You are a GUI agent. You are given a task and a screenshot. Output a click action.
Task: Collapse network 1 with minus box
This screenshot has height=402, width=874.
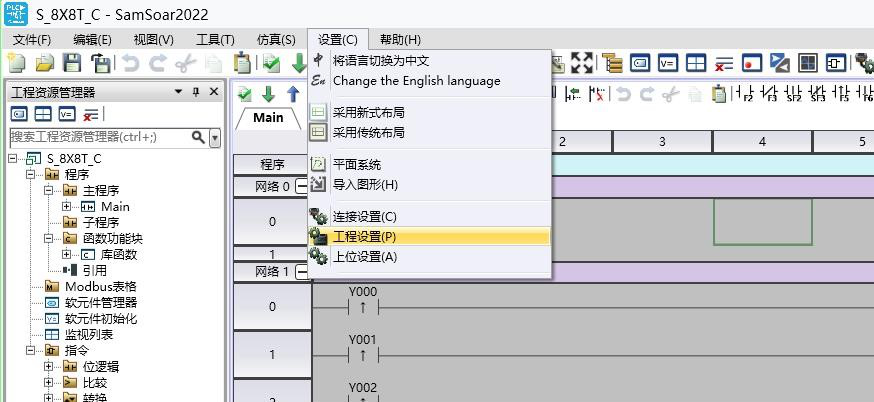click(x=302, y=272)
